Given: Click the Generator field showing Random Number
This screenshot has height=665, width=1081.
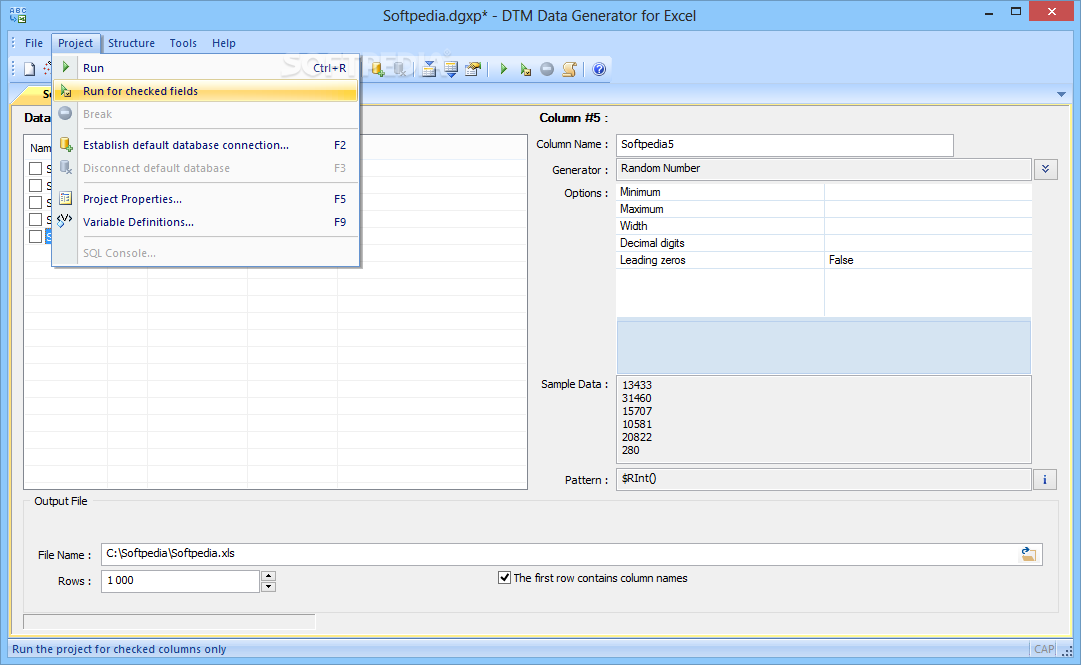Looking at the screenshot, I should pyautogui.click(x=824, y=169).
